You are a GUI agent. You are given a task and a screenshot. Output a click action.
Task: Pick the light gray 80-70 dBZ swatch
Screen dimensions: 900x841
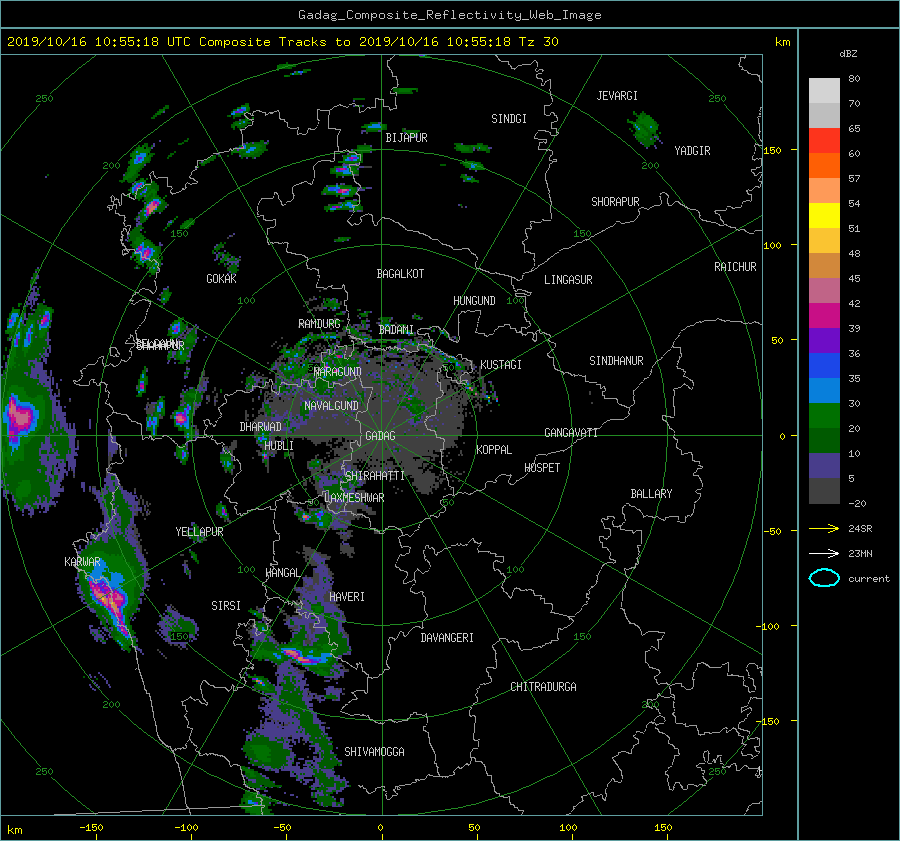point(824,90)
